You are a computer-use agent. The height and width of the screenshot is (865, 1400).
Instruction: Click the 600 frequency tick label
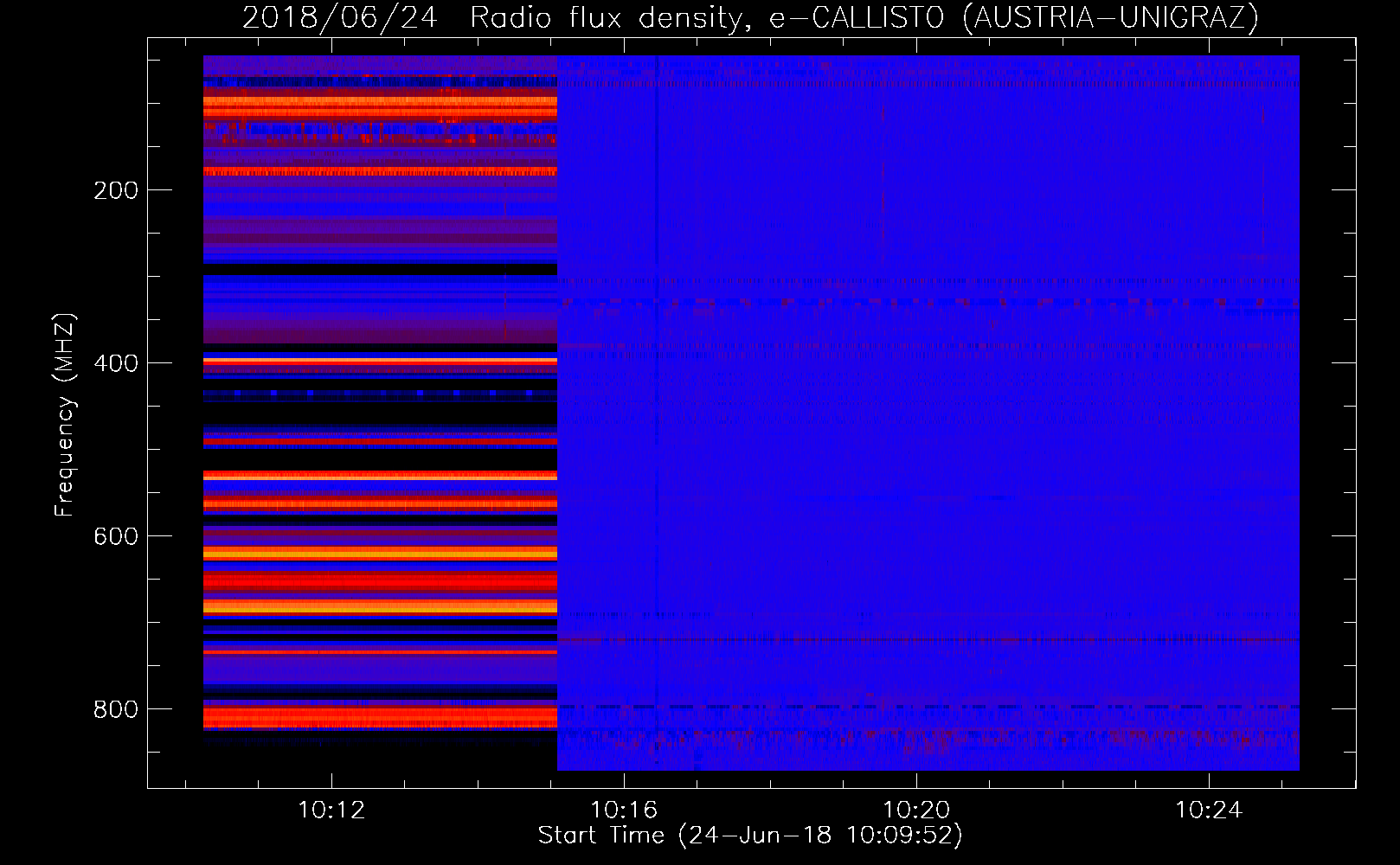coord(116,536)
